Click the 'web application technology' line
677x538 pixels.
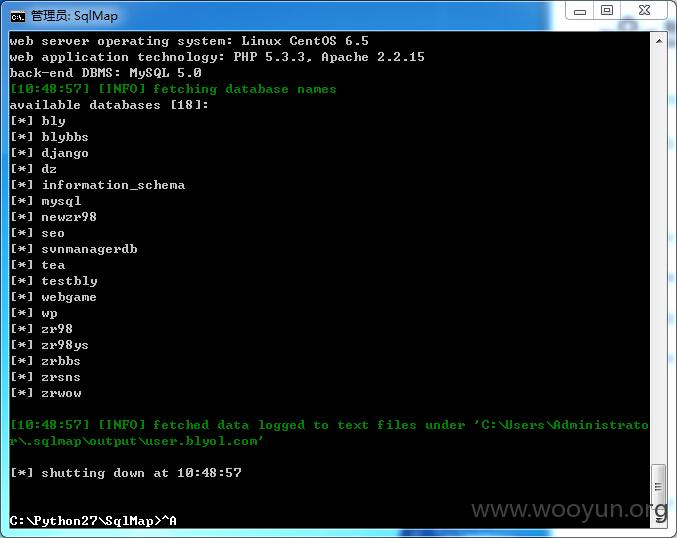[217, 57]
